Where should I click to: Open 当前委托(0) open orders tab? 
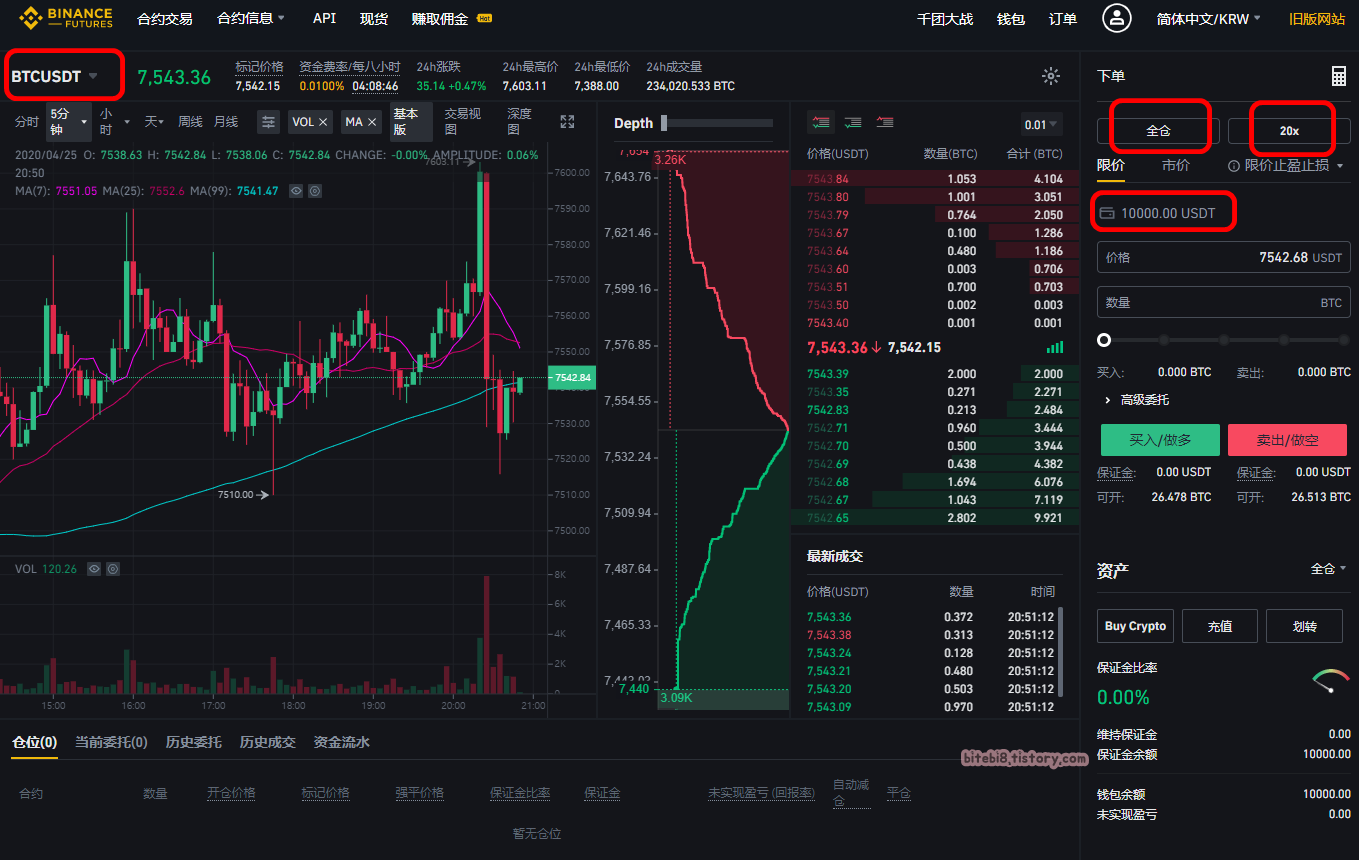(x=111, y=742)
